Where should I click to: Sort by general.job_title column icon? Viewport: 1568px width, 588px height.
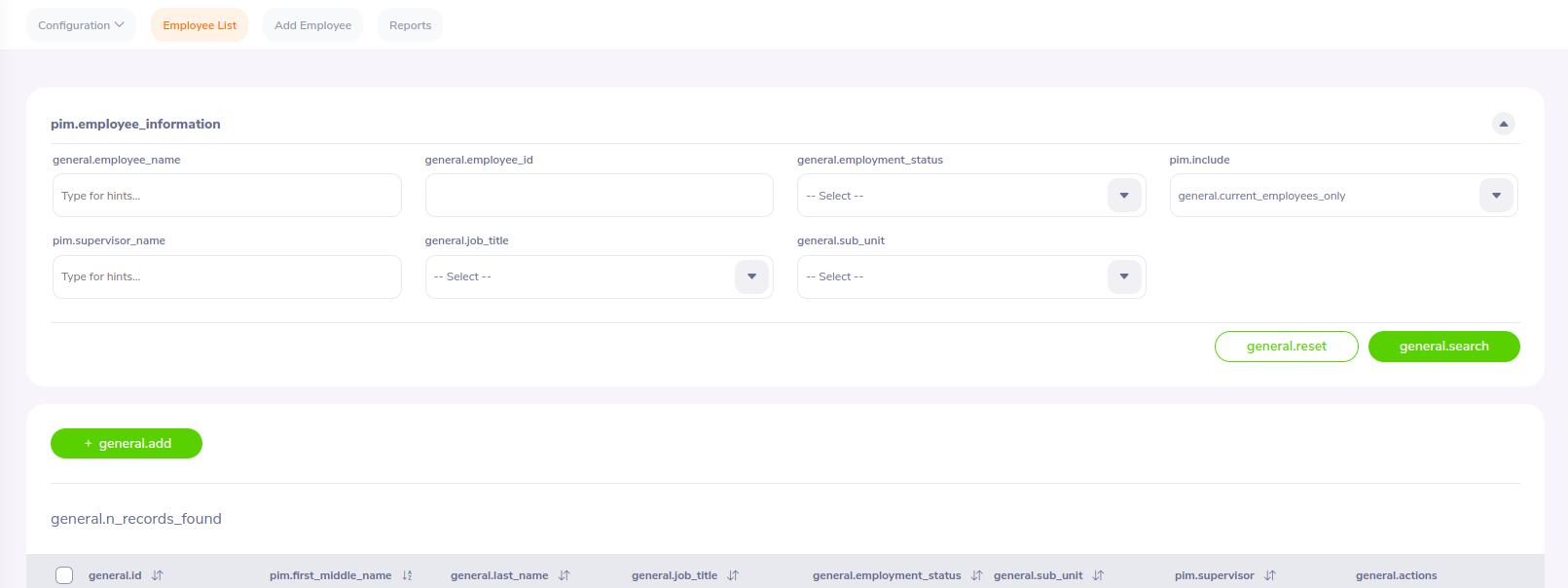pyautogui.click(x=734, y=575)
